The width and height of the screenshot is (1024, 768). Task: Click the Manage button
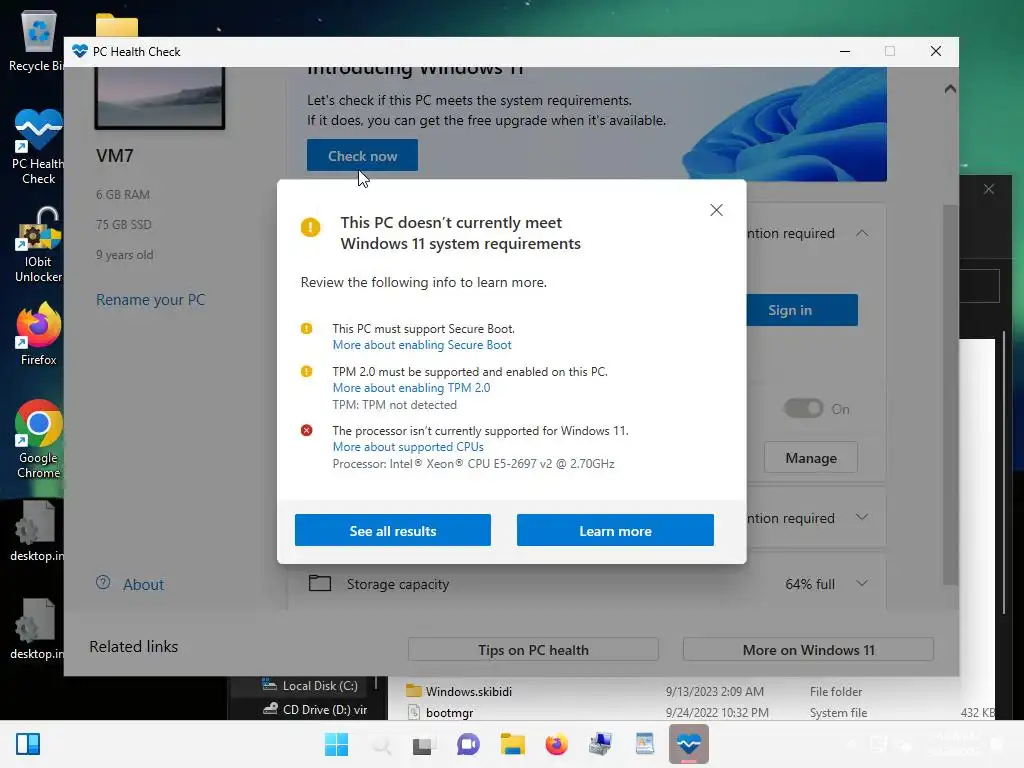pyautogui.click(x=810, y=458)
